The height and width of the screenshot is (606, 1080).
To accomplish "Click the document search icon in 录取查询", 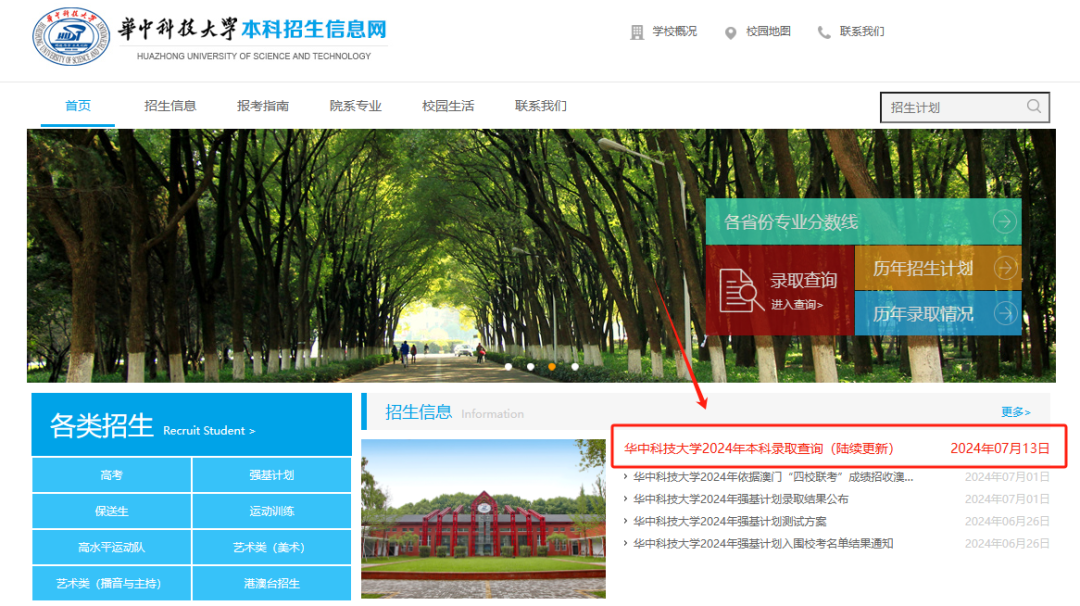I will click(740, 291).
